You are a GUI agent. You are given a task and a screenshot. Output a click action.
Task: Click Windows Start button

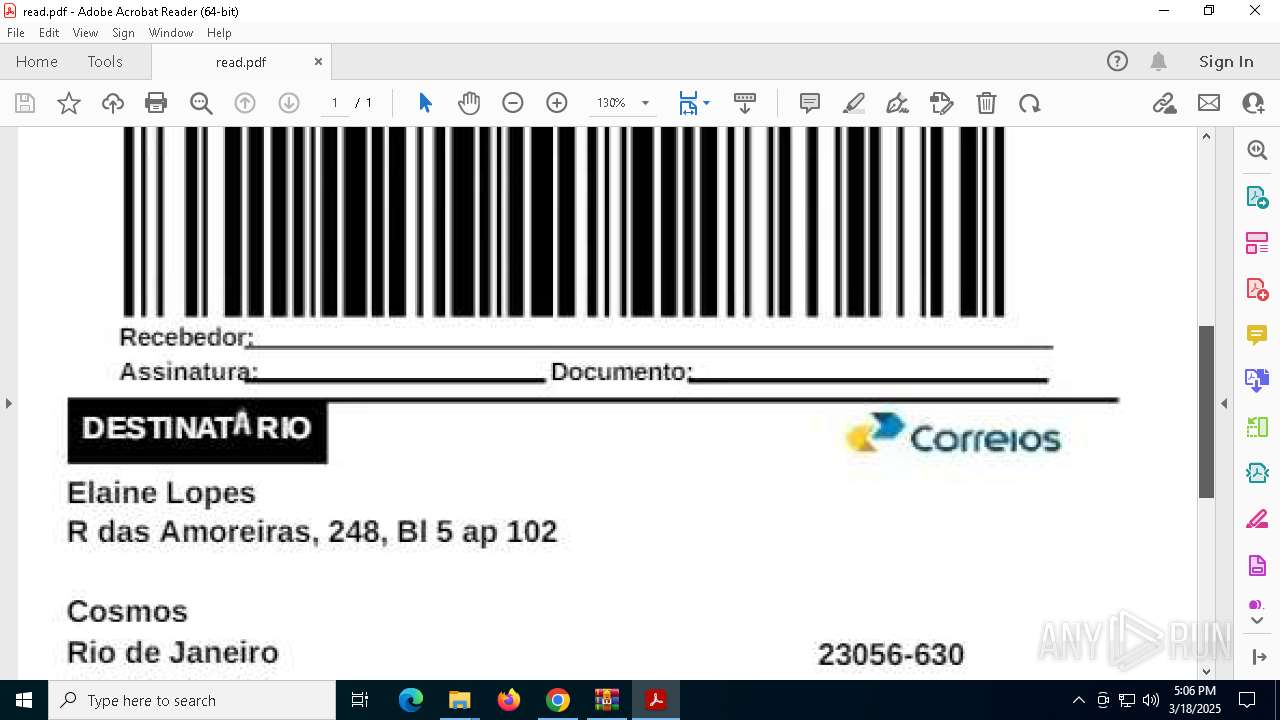click(x=24, y=700)
